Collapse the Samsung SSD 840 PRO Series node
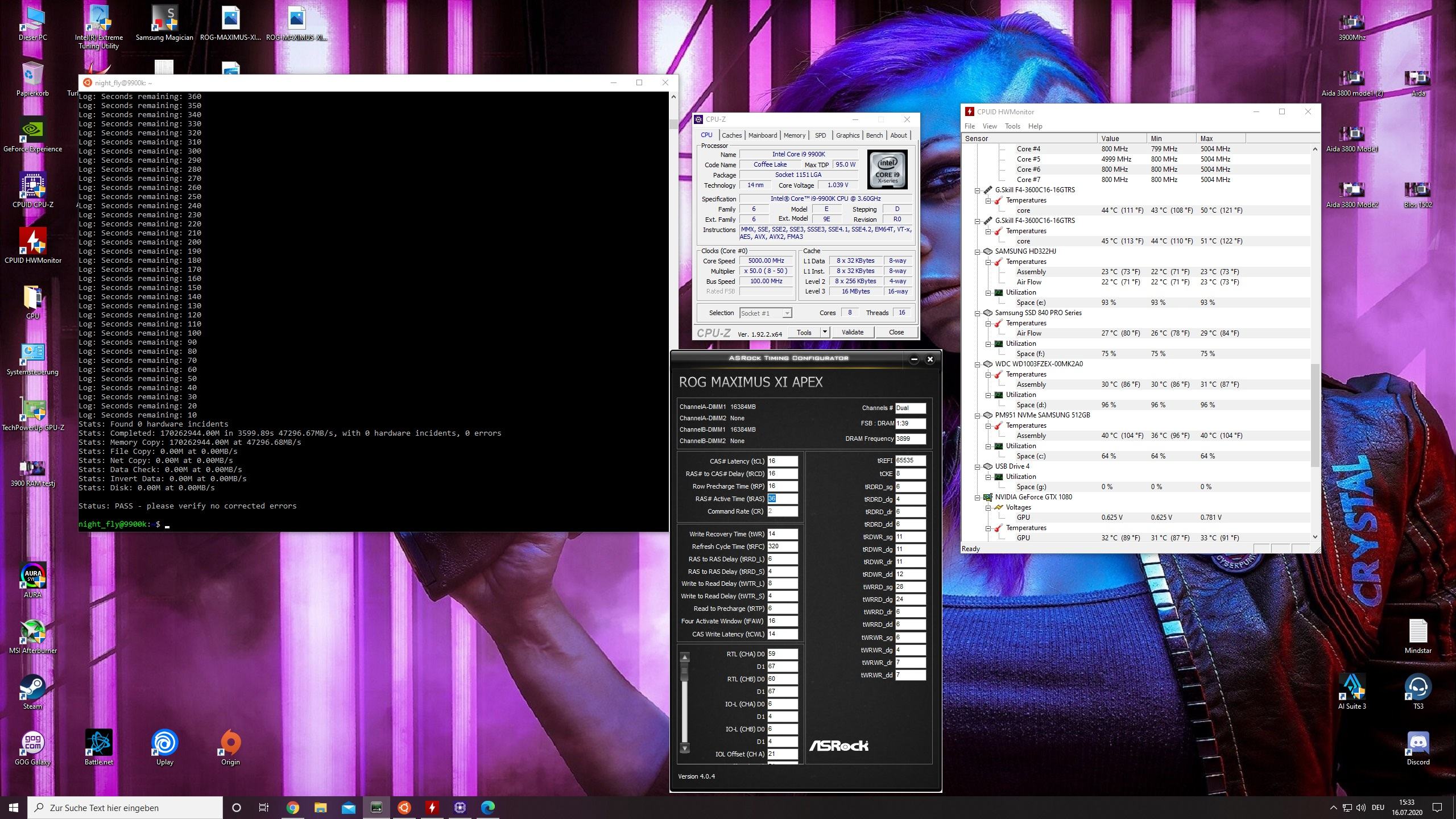1456x819 pixels. coord(977,313)
